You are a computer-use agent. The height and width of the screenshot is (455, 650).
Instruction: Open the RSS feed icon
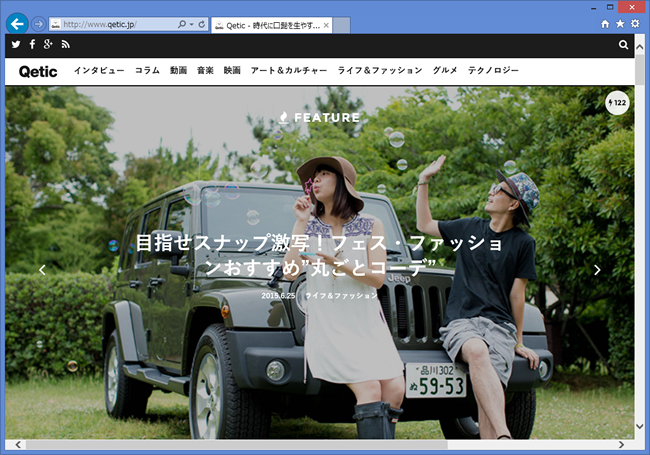coord(65,45)
